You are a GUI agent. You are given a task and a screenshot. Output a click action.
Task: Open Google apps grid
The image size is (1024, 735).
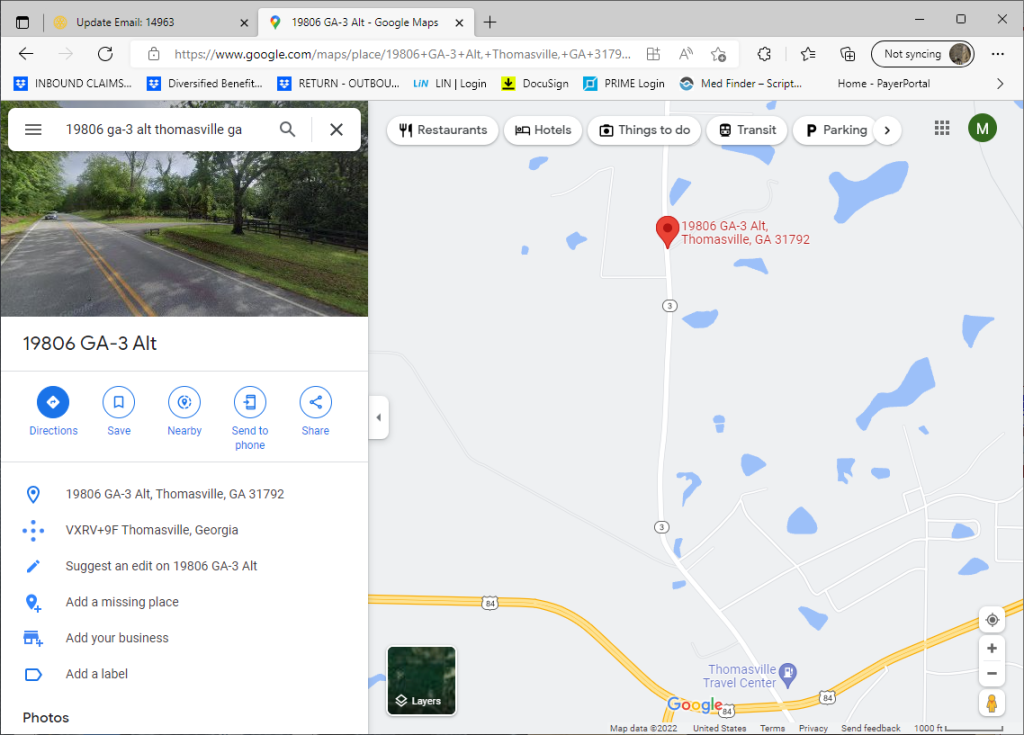pos(942,128)
